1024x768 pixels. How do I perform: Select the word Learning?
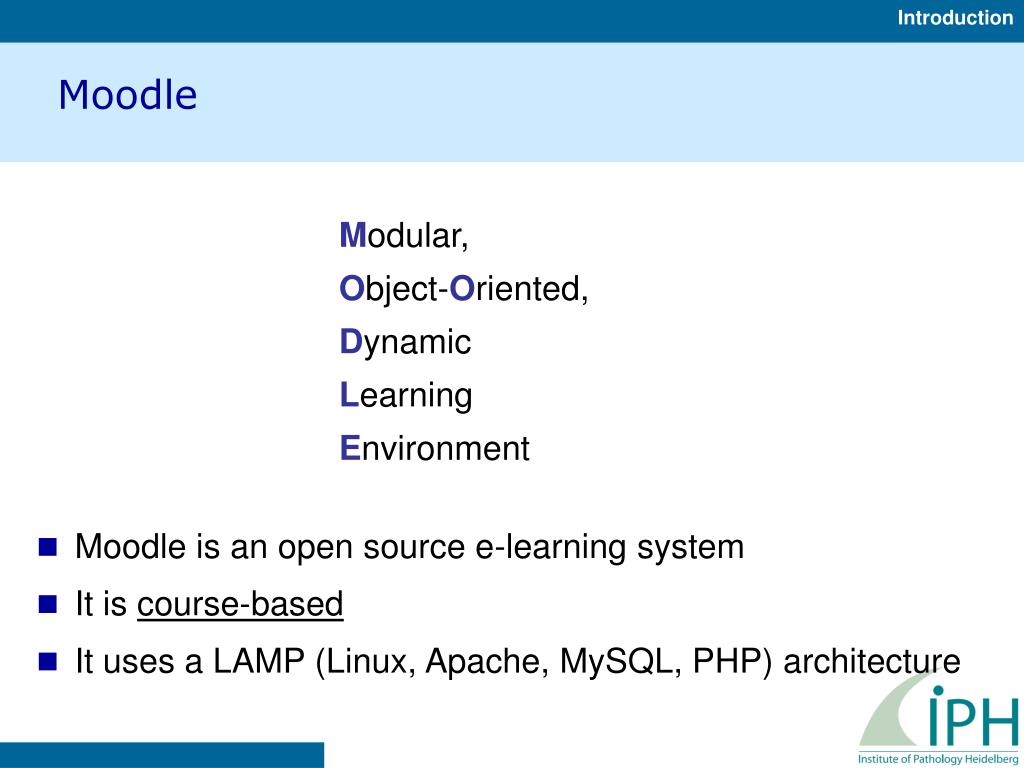point(406,395)
